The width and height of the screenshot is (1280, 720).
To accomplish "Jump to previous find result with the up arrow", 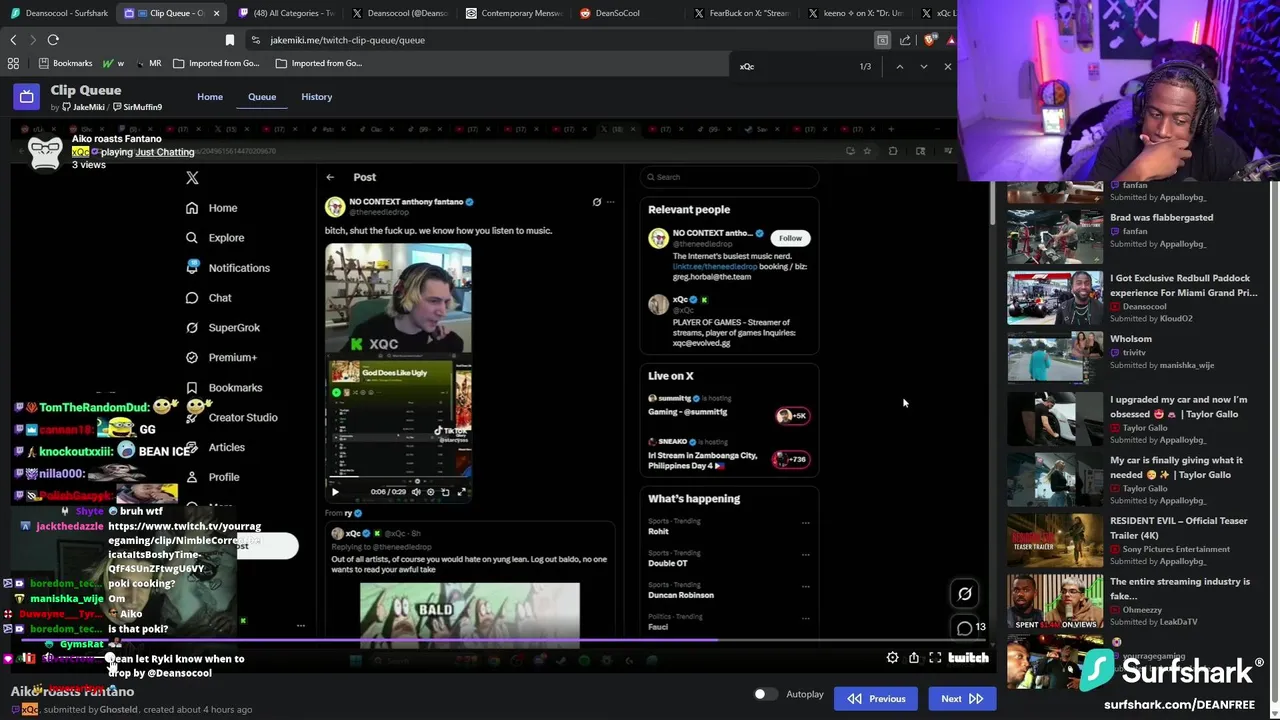I will point(899,66).
